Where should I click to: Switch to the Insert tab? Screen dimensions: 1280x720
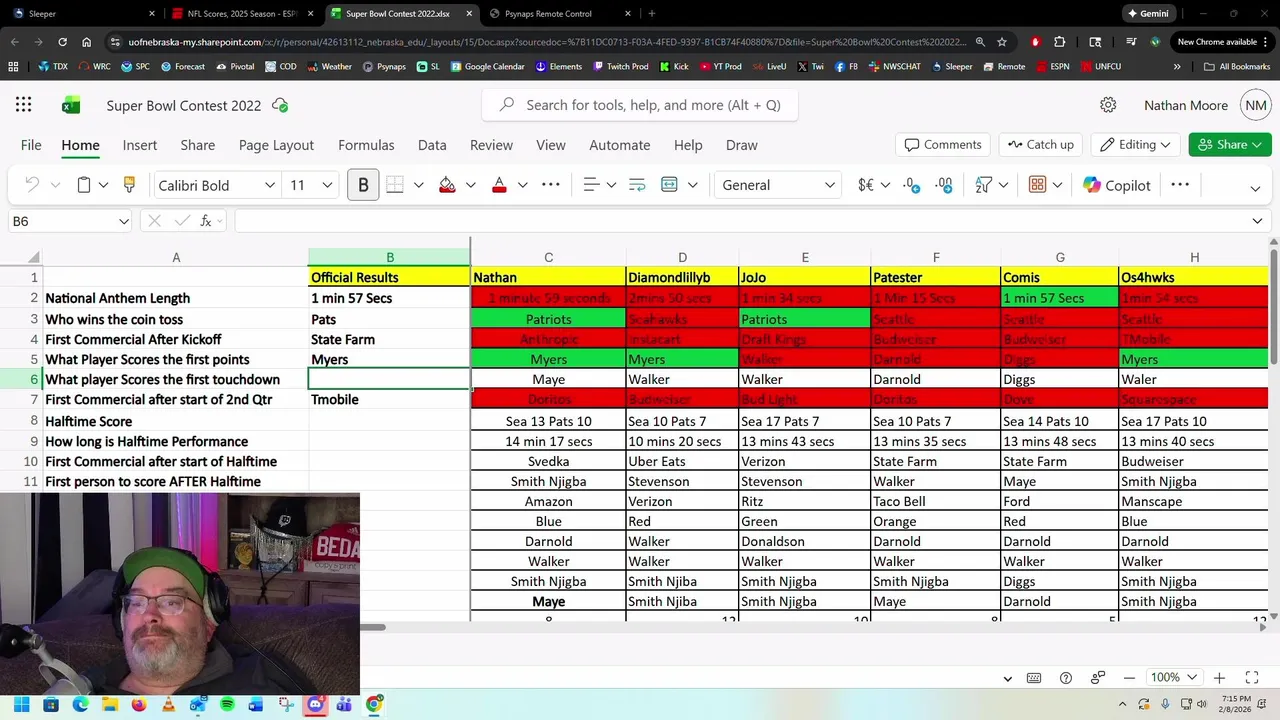coord(140,145)
